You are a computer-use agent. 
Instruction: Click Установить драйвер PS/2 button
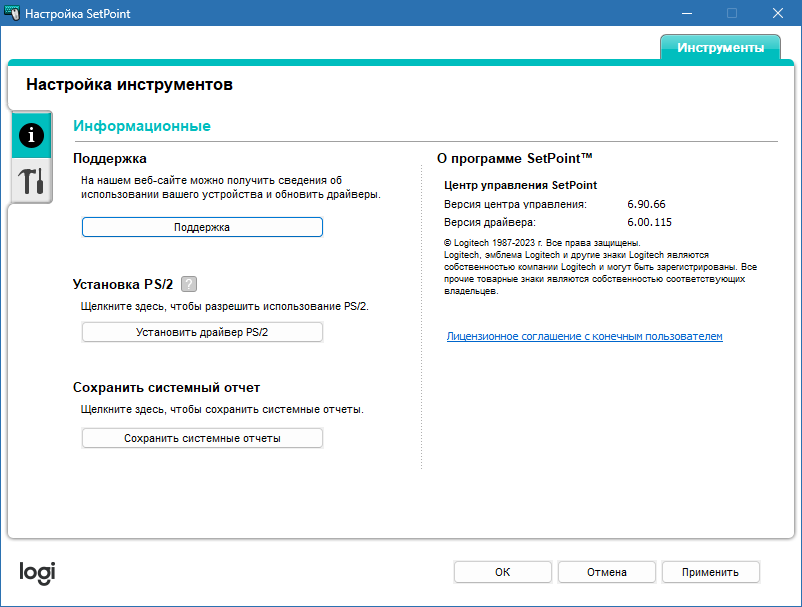click(x=202, y=332)
